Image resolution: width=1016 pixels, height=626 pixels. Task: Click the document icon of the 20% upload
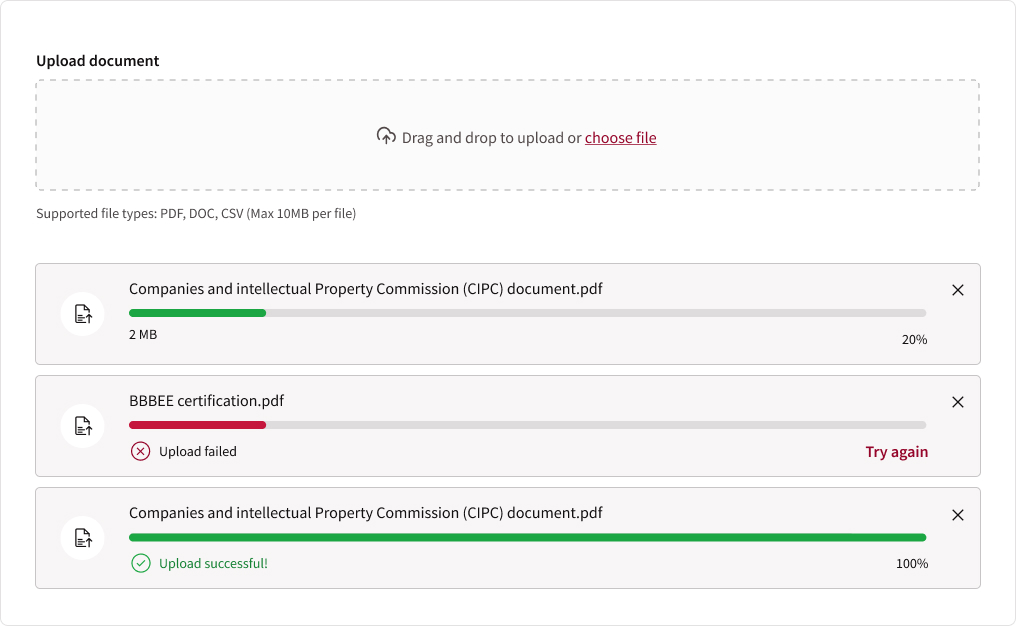pyautogui.click(x=83, y=315)
